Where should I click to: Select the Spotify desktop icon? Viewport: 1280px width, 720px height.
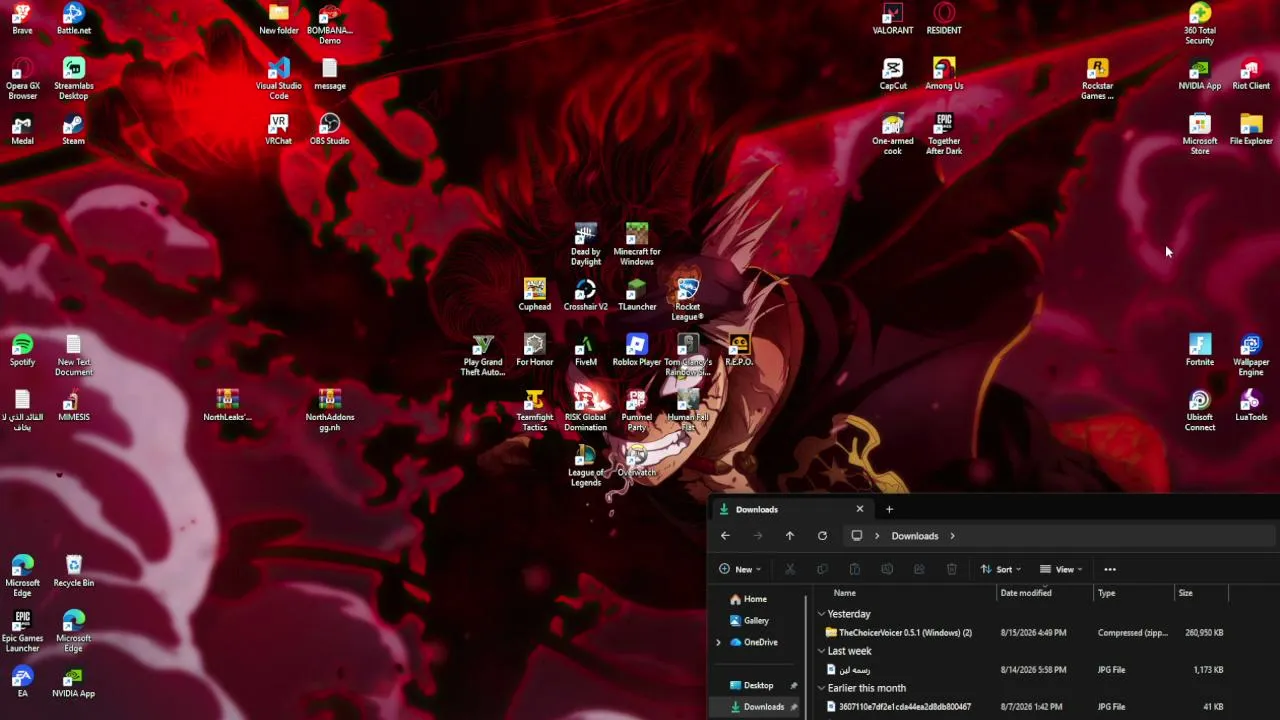pyautogui.click(x=22, y=349)
